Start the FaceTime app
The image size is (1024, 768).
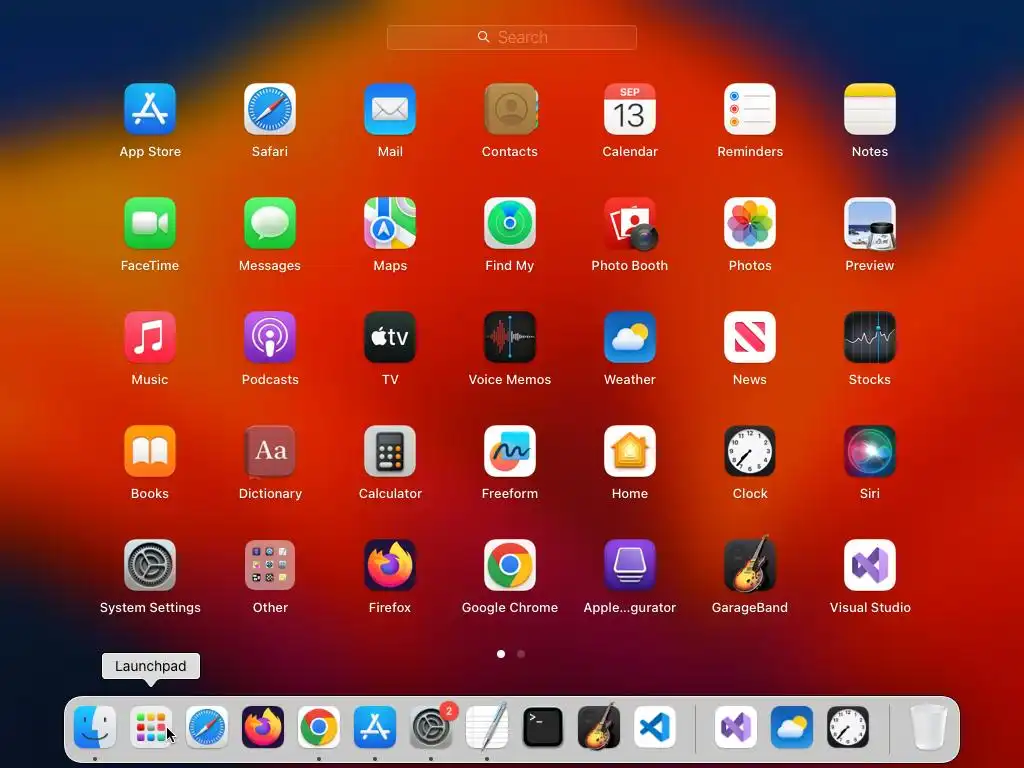click(150, 223)
